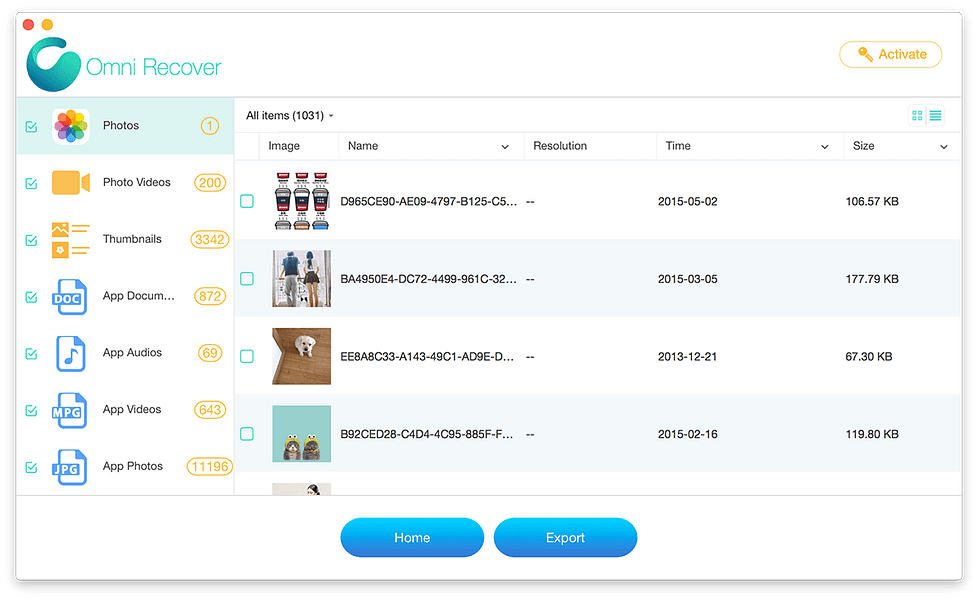
Task: Select the Photos sidebar category
Action: coord(125,126)
